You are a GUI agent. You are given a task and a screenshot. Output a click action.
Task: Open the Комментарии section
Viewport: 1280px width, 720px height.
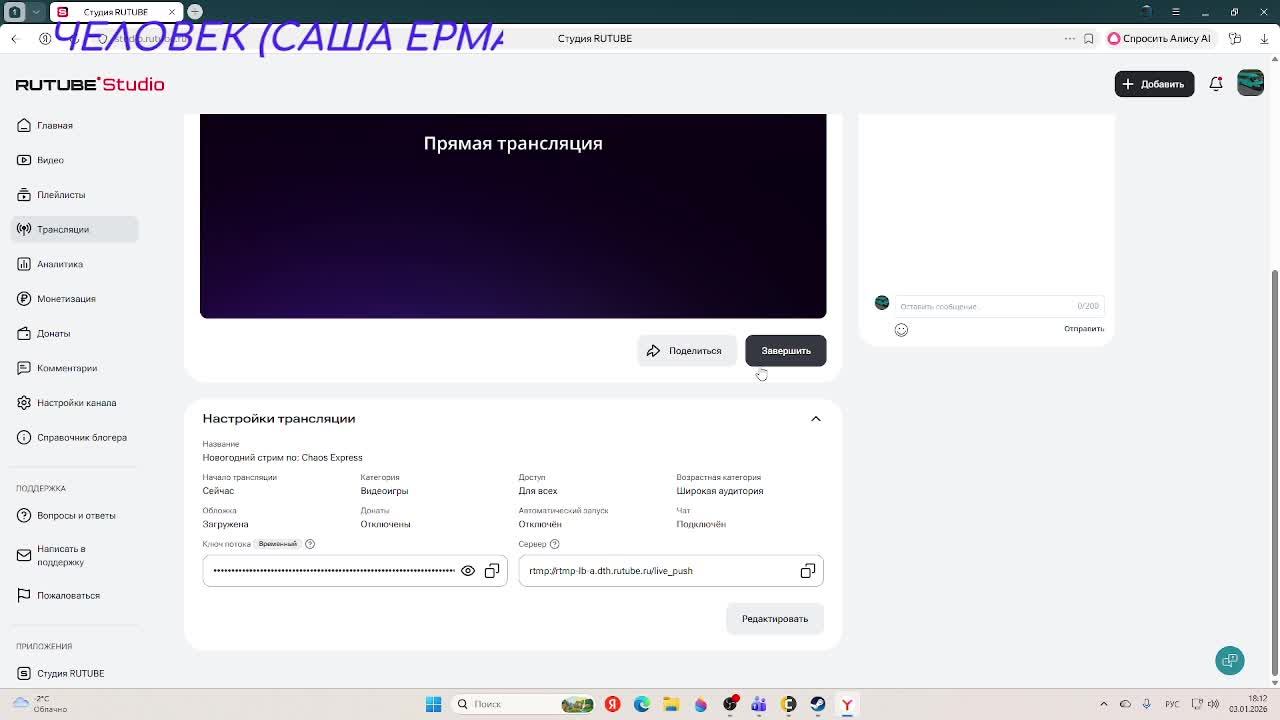click(75, 368)
